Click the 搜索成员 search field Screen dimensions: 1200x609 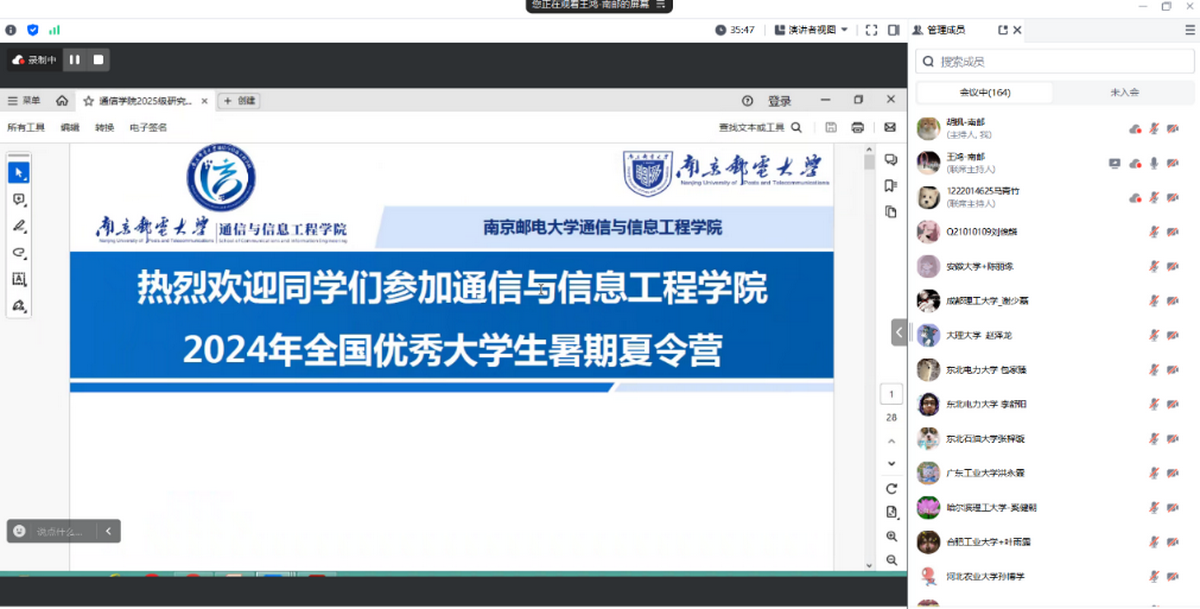tap(1060, 62)
